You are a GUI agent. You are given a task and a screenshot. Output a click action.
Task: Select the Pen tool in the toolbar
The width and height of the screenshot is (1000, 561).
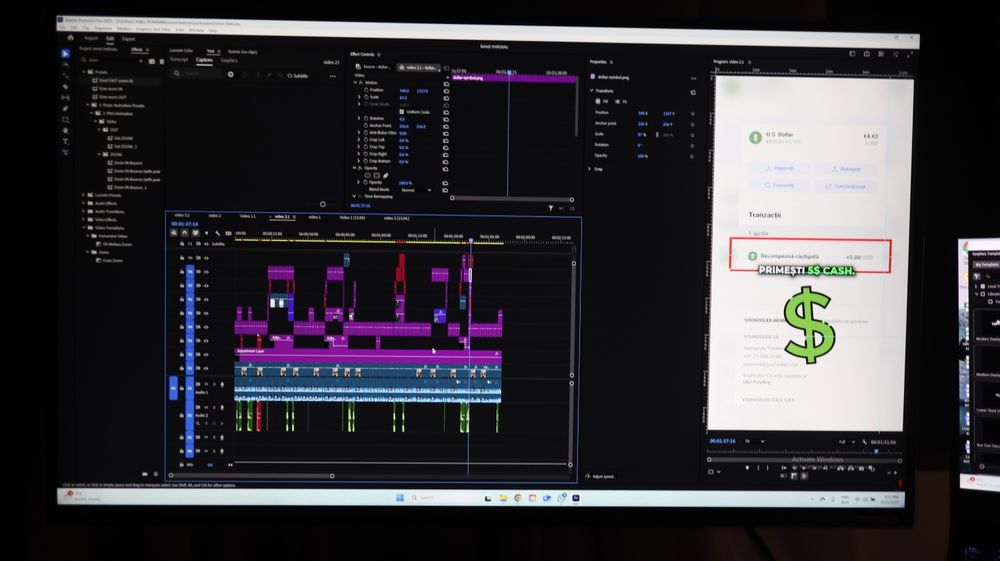click(65, 108)
